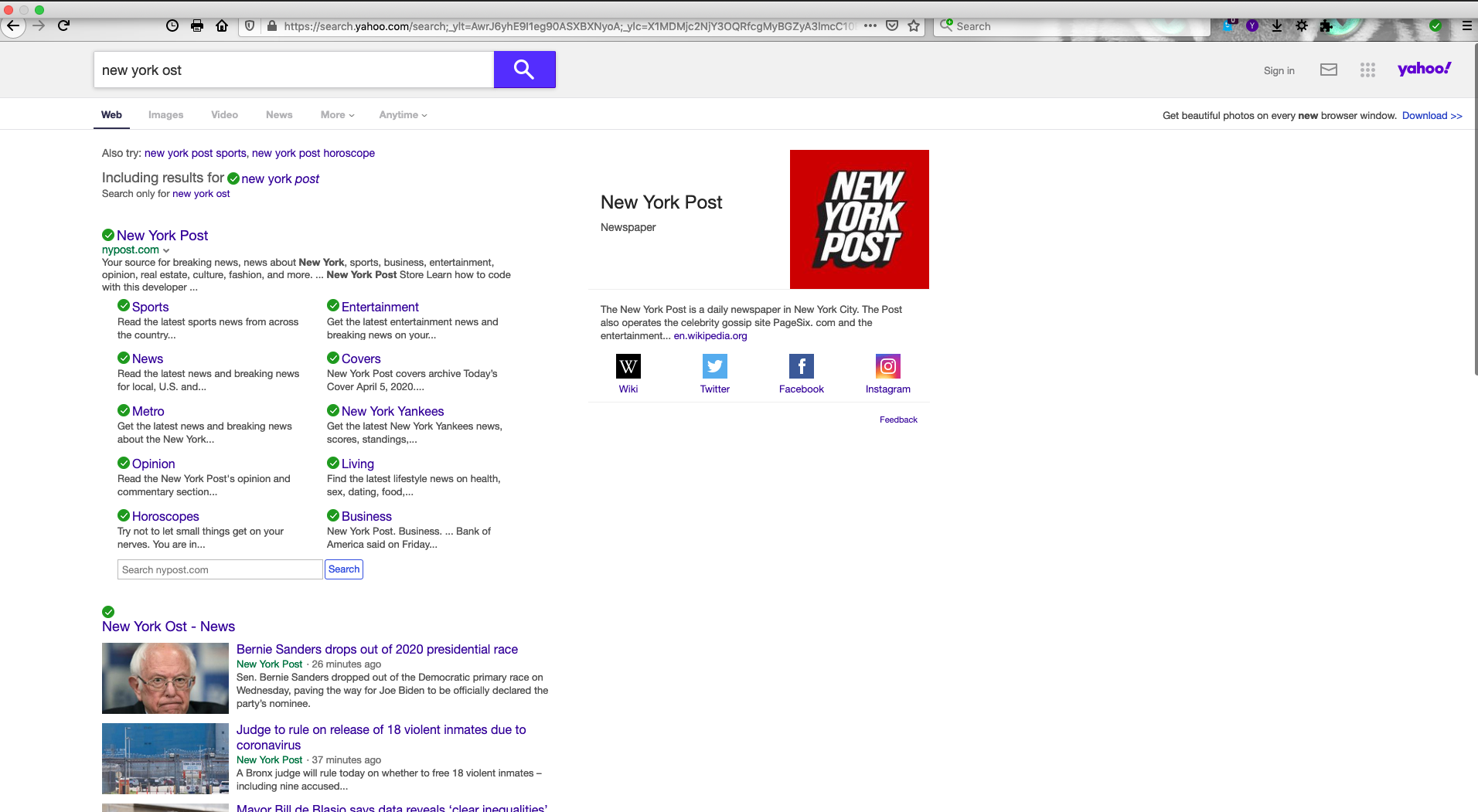Screen dimensions: 1478x812
Task: Switch to the Video tab
Action: [x=225, y=115]
